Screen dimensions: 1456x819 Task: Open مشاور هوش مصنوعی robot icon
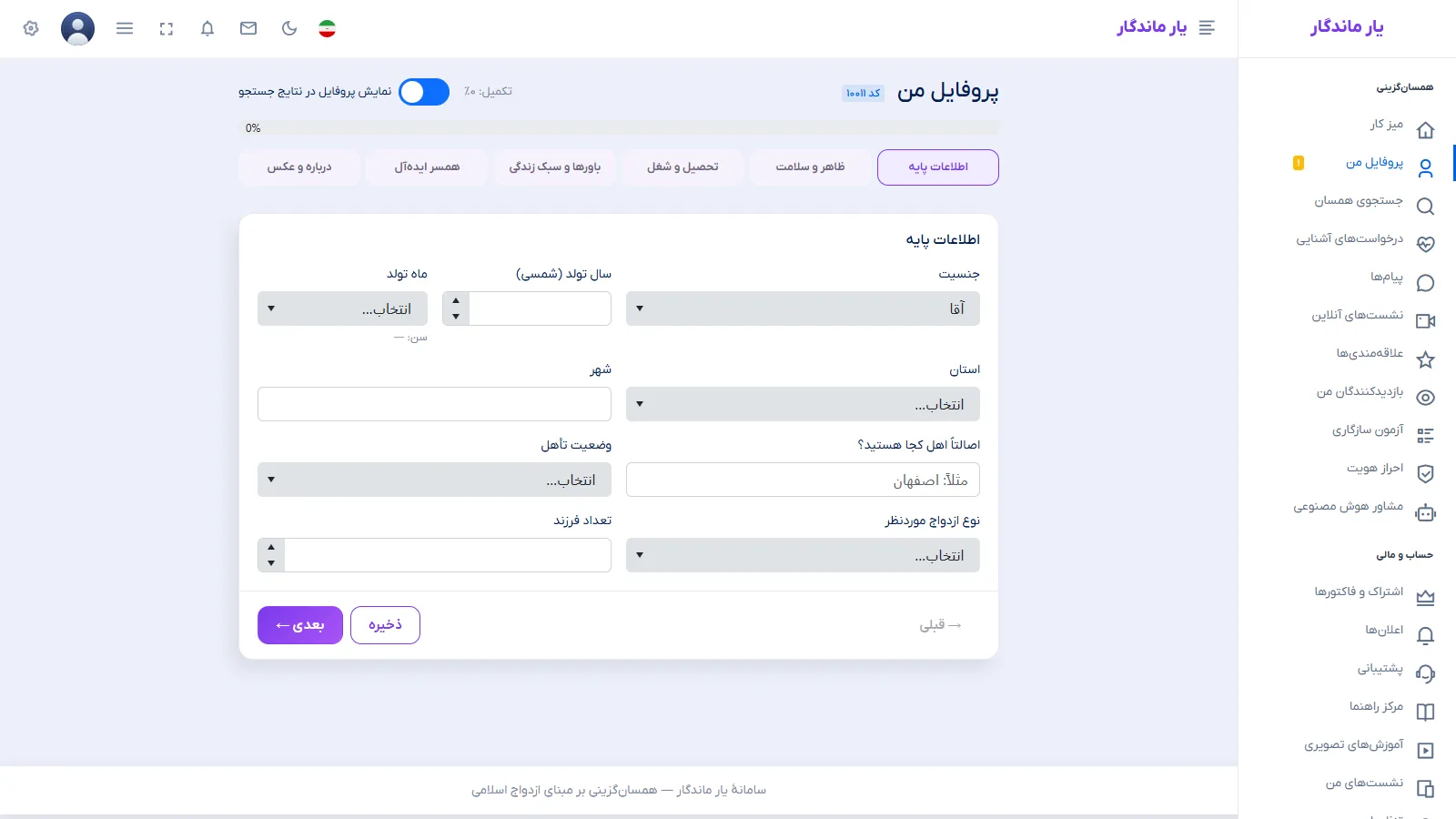click(x=1426, y=512)
